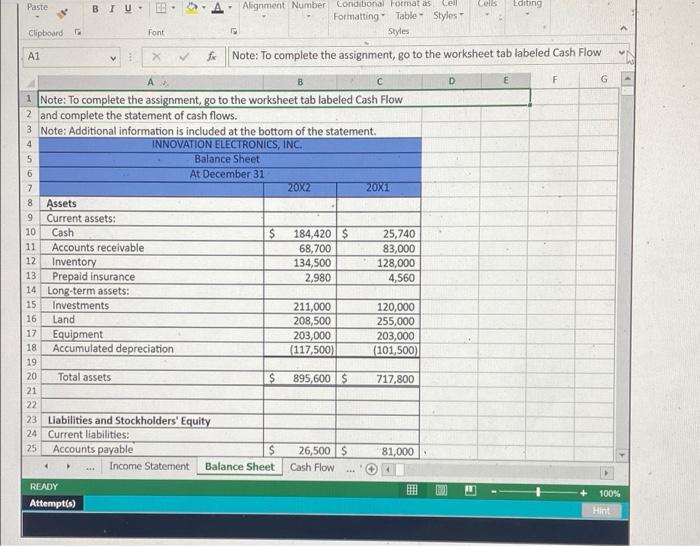Viewport: 700px width, 546px height.
Task: Apply cell borders with the Borders icon
Action: coord(161,8)
